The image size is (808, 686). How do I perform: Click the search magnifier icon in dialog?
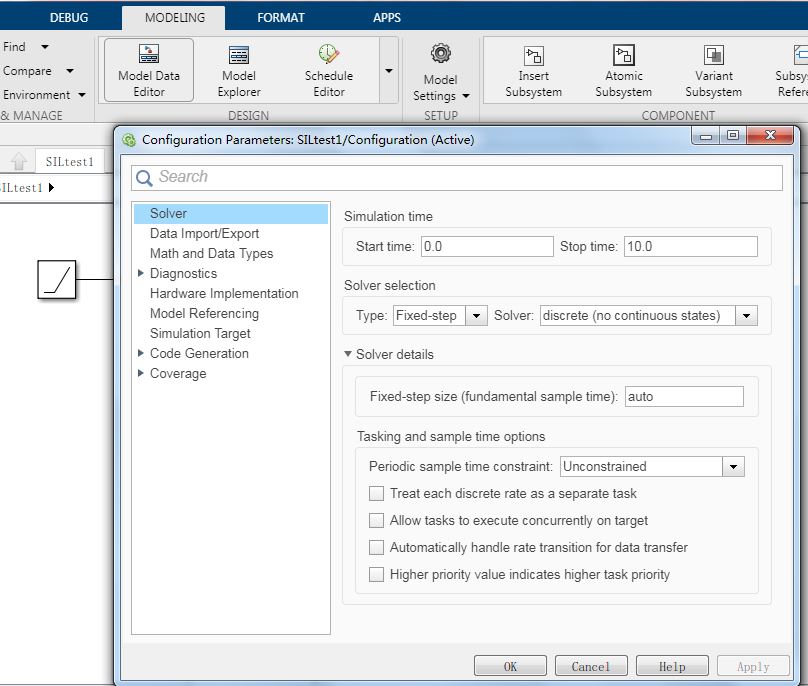(x=144, y=178)
